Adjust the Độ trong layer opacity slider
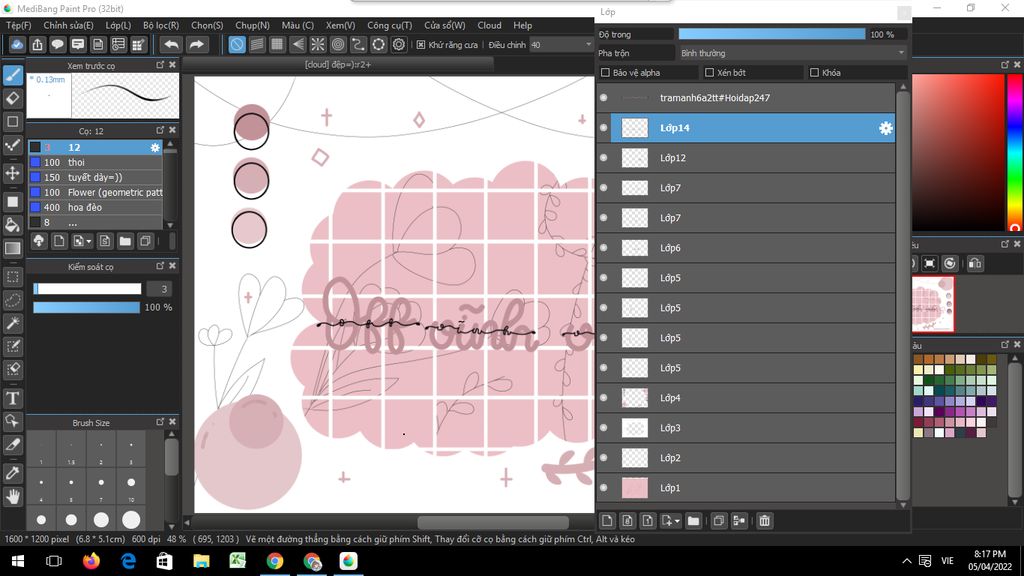Viewport: 1024px width, 576px height. pyautogui.click(x=772, y=34)
